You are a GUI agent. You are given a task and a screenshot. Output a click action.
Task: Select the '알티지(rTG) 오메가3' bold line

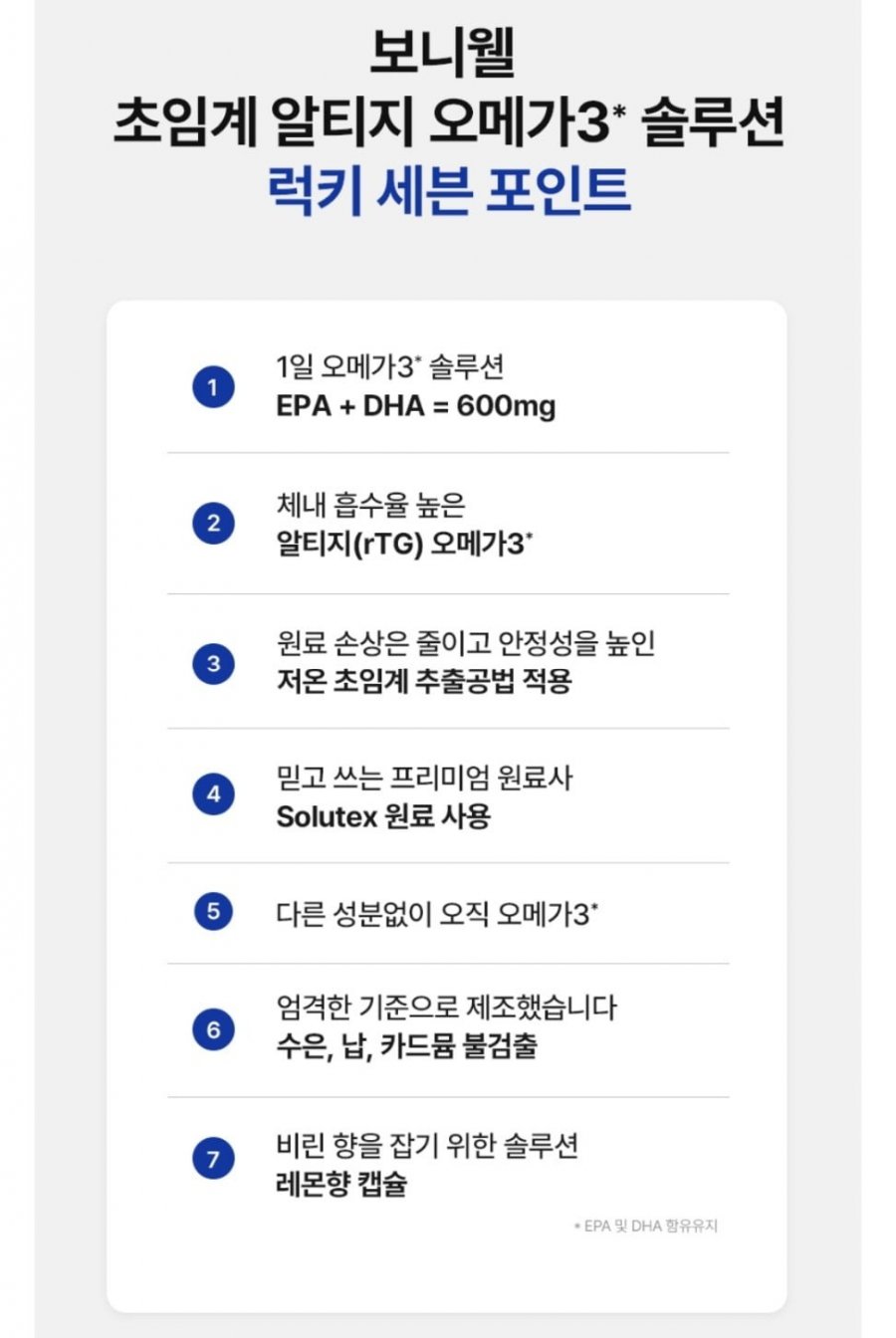click(x=404, y=545)
